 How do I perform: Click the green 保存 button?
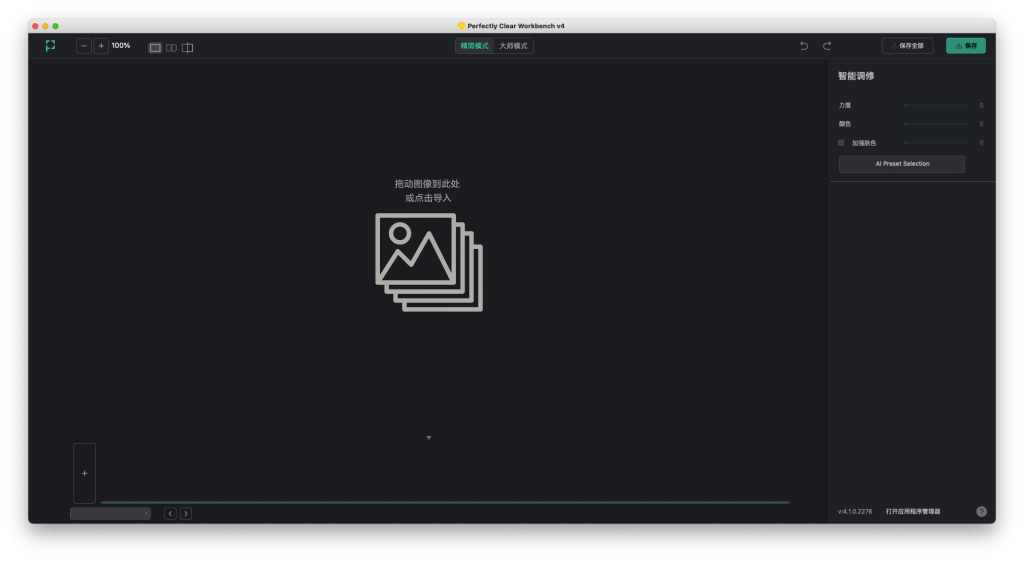point(966,46)
